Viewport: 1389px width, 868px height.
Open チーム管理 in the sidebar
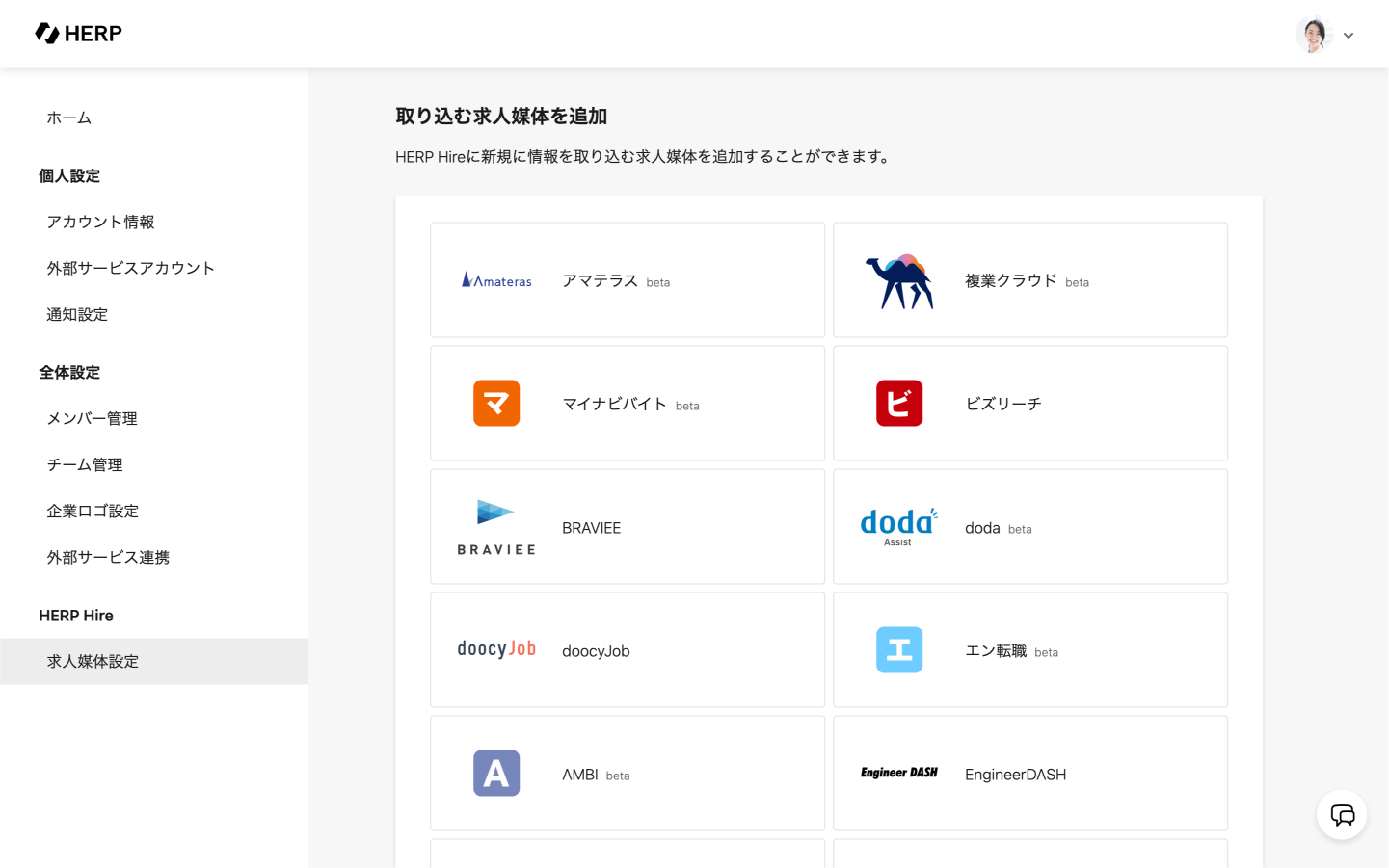coord(154,465)
